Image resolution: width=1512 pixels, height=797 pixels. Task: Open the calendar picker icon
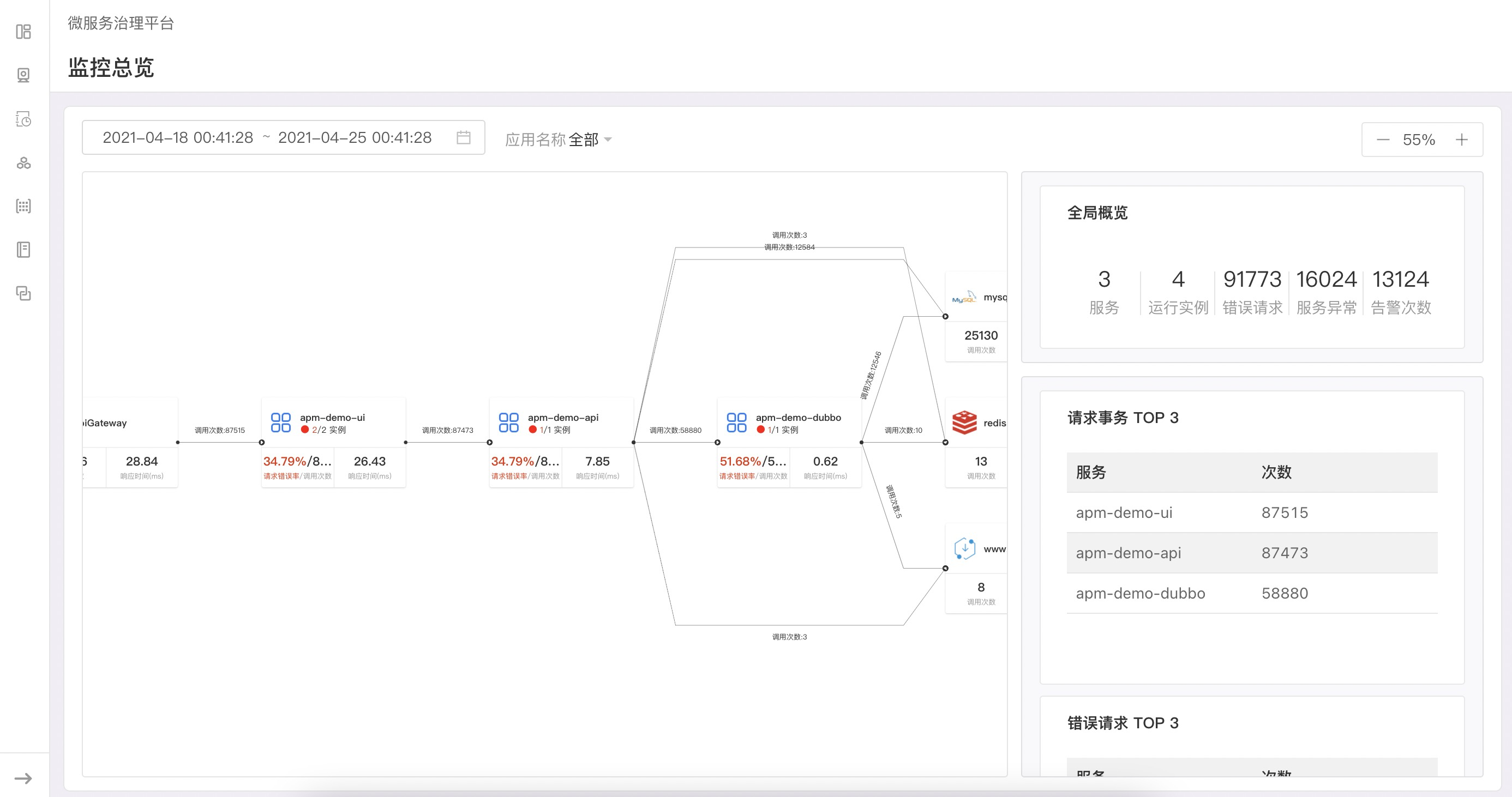(464, 137)
